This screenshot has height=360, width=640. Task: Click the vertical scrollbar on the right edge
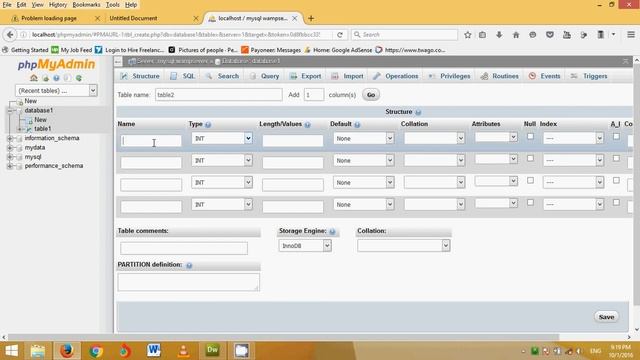[x=636, y=184]
